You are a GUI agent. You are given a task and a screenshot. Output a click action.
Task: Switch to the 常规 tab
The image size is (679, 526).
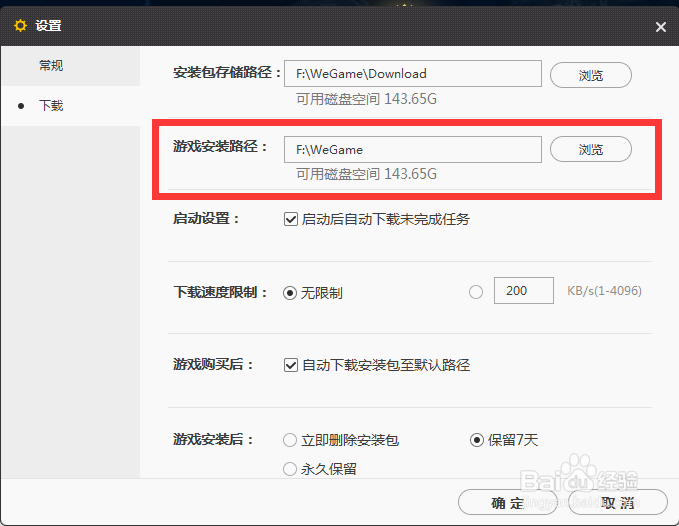coord(51,66)
